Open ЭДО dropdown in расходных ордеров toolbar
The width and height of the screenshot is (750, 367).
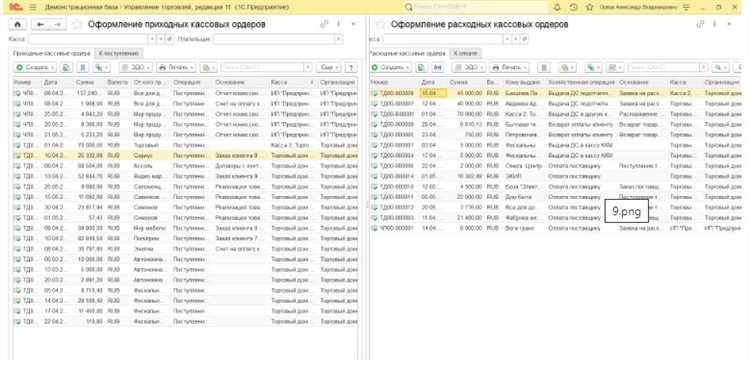pos(468,67)
